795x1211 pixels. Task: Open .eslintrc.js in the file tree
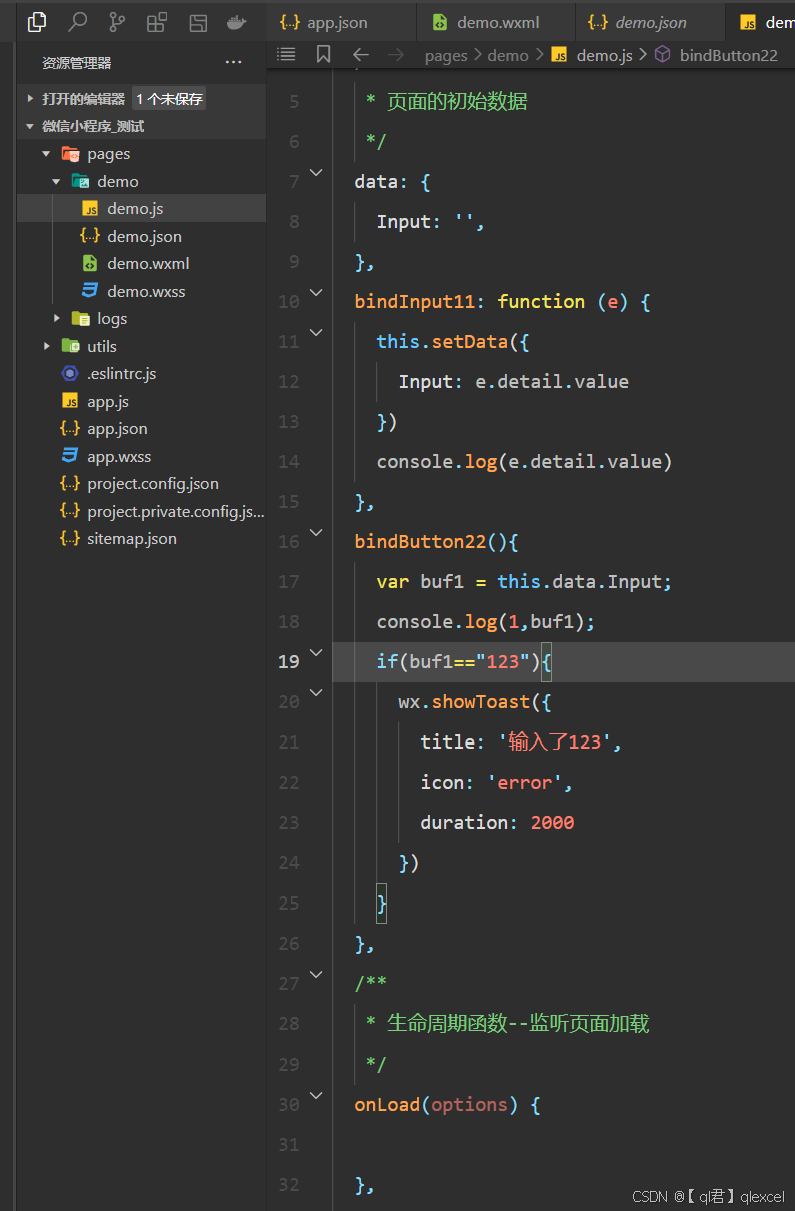pos(142,373)
